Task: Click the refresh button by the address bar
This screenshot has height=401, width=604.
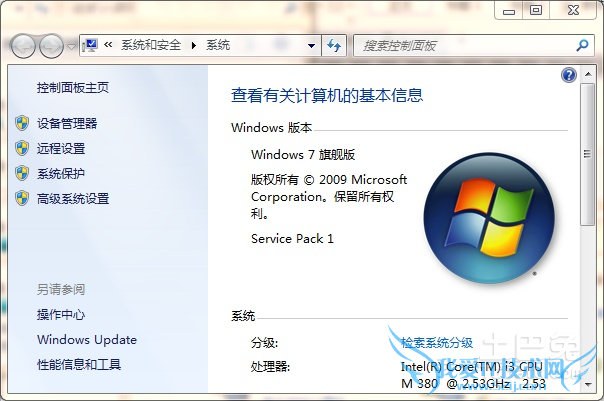Action: [x=334, y=46]
